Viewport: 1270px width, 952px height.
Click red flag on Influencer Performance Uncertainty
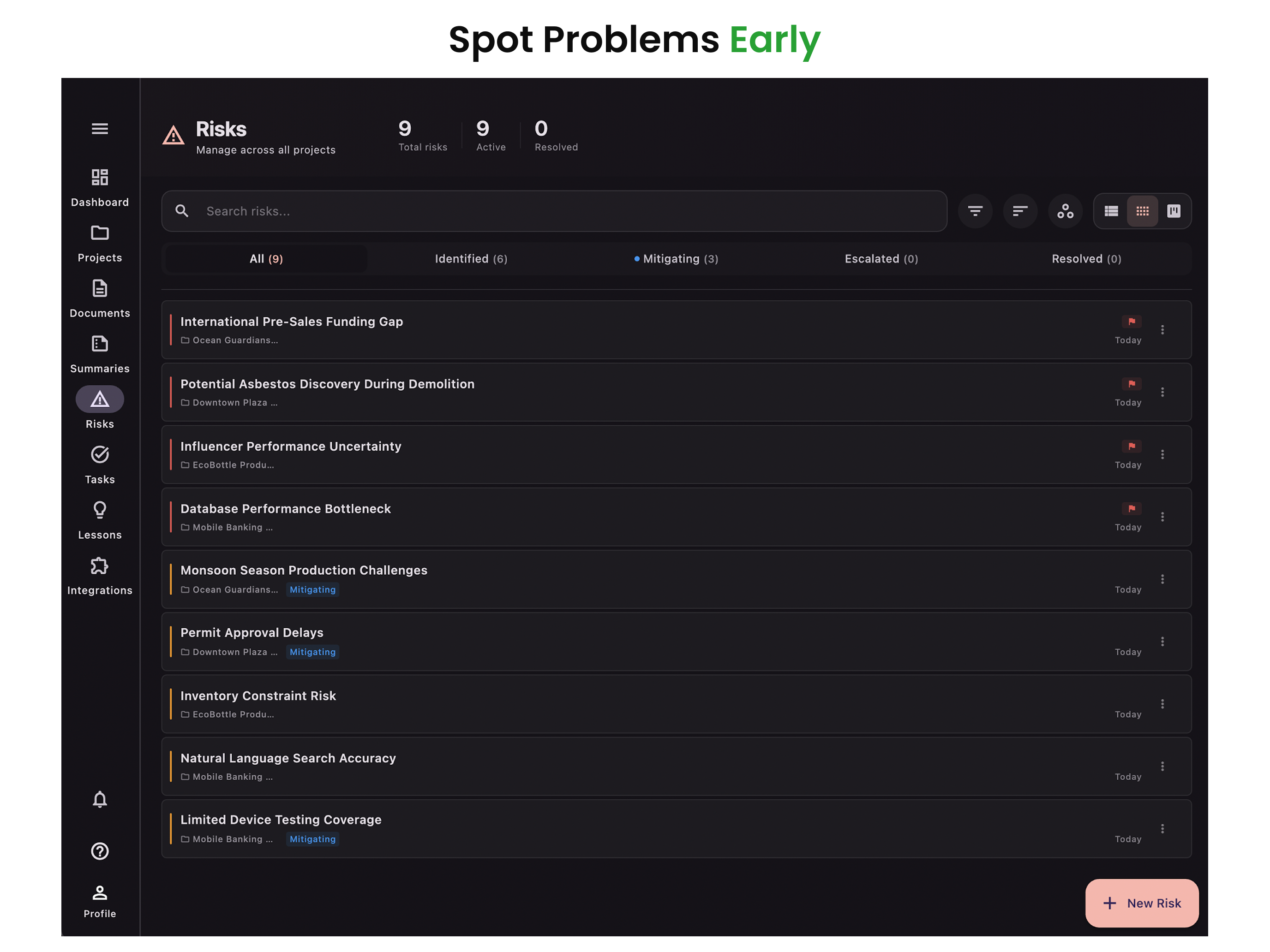(1132, 446)
